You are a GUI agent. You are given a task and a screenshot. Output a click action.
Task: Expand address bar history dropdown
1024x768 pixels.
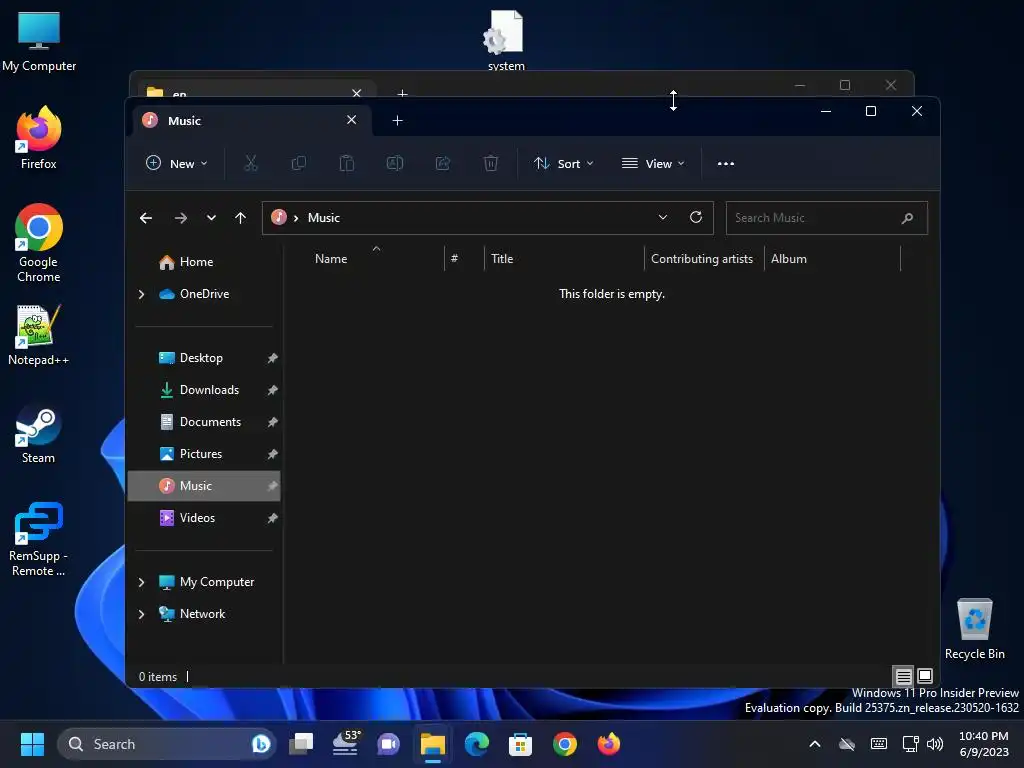pyautogui.click(x=663, y=217)
